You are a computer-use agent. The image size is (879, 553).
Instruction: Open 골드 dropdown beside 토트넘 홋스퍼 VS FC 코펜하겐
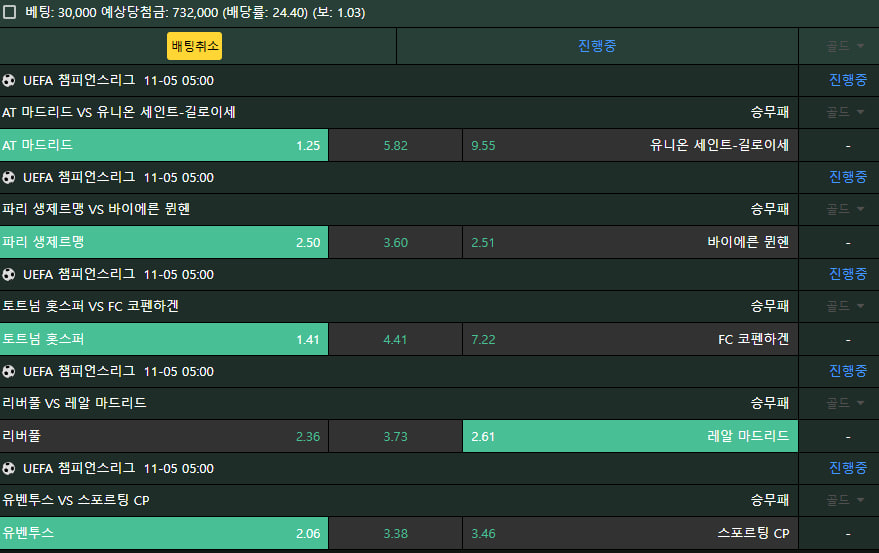click(x=845, y=306)
